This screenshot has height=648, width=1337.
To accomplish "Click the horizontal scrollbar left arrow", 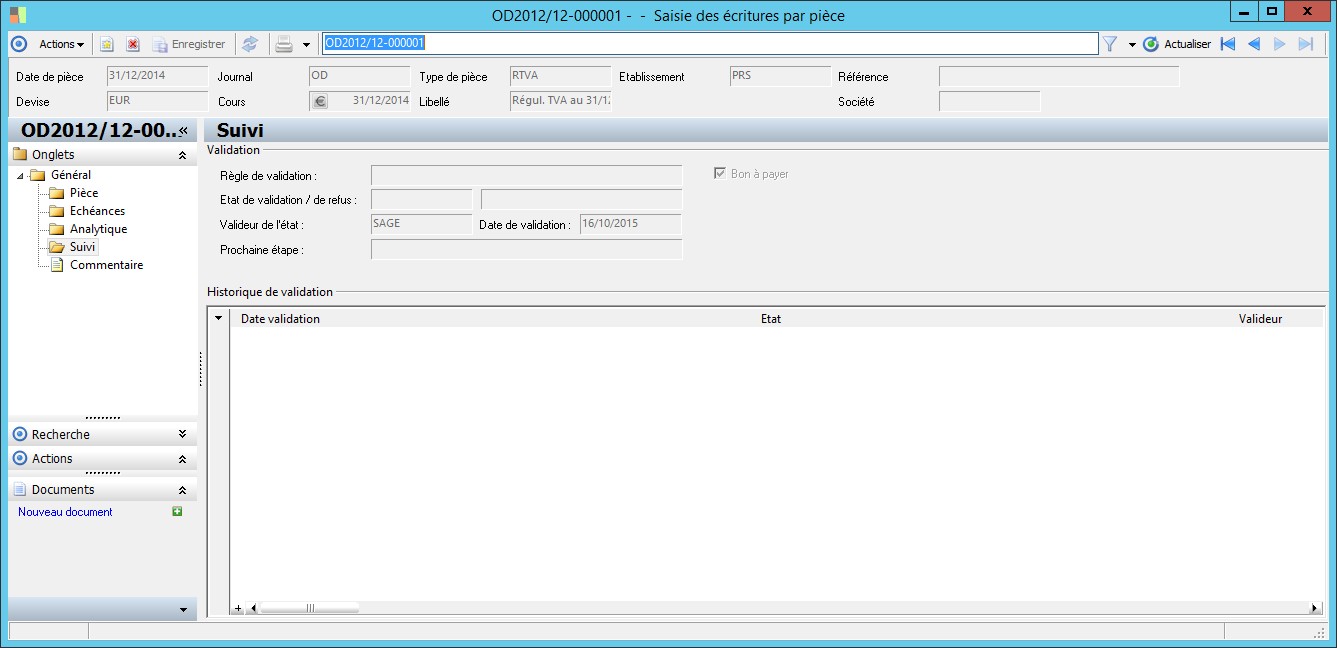I will click(x=252, y=608).
